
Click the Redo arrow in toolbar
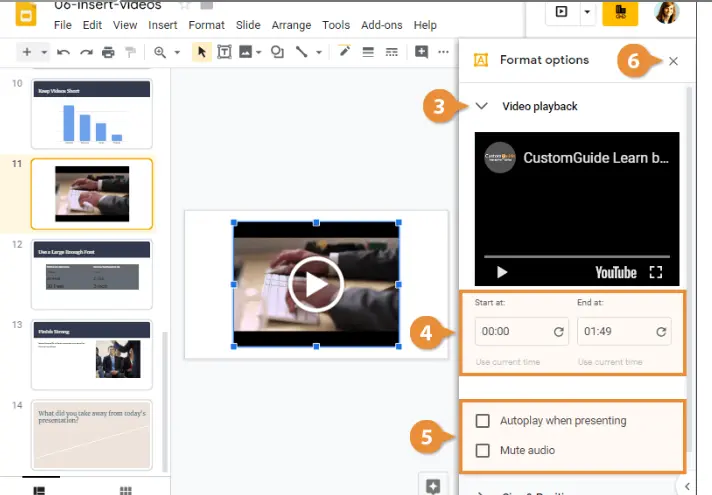[86, 52]
